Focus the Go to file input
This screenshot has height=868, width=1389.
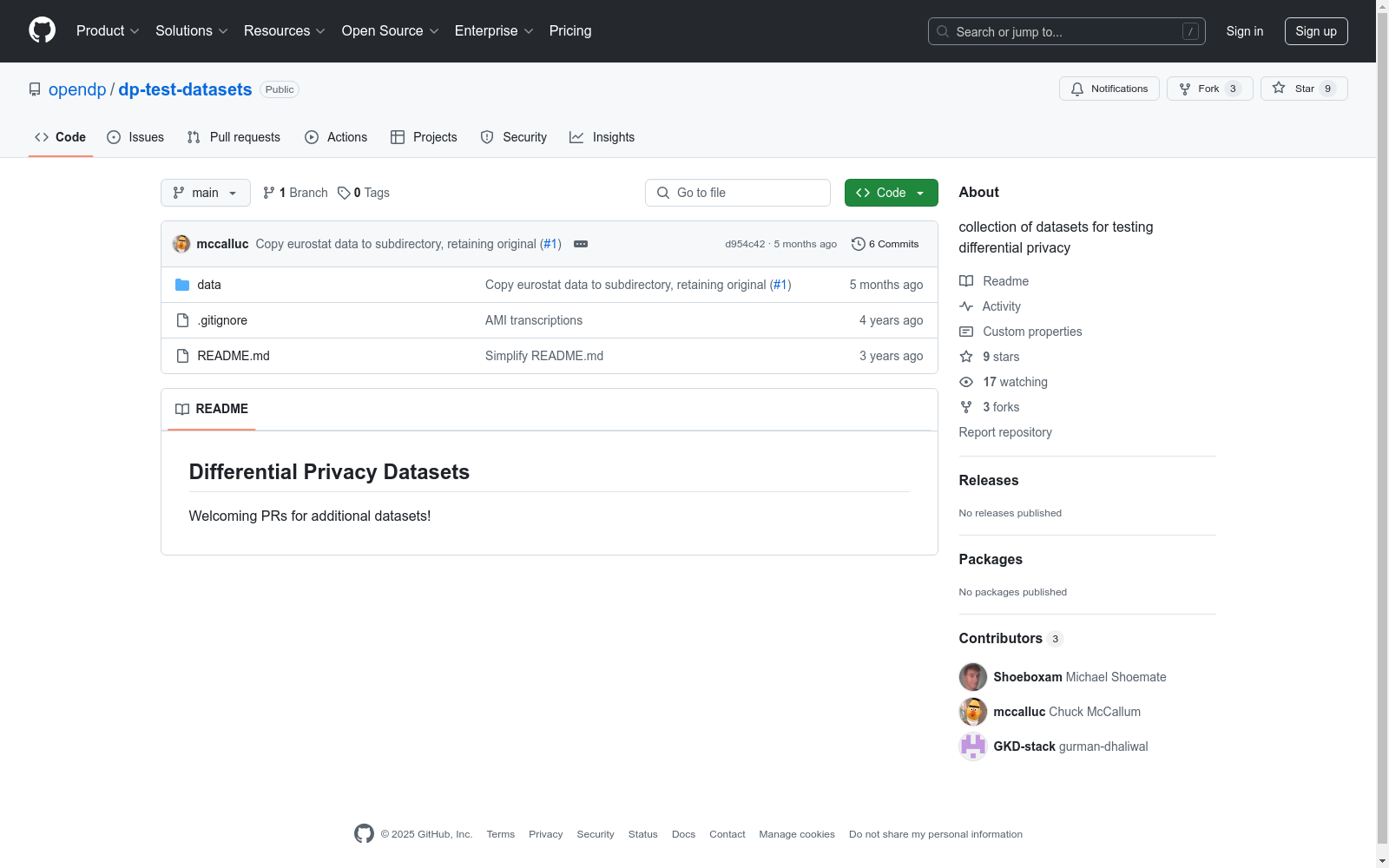point(738,193)
